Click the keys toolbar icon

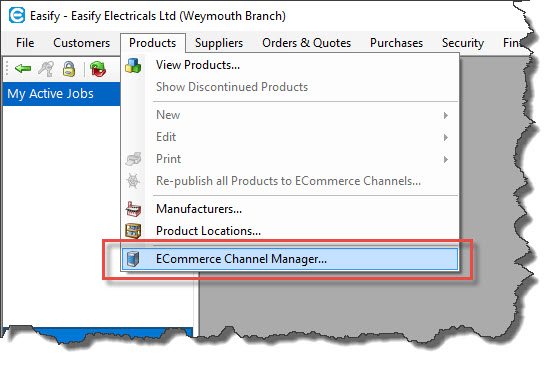point(46,68)
